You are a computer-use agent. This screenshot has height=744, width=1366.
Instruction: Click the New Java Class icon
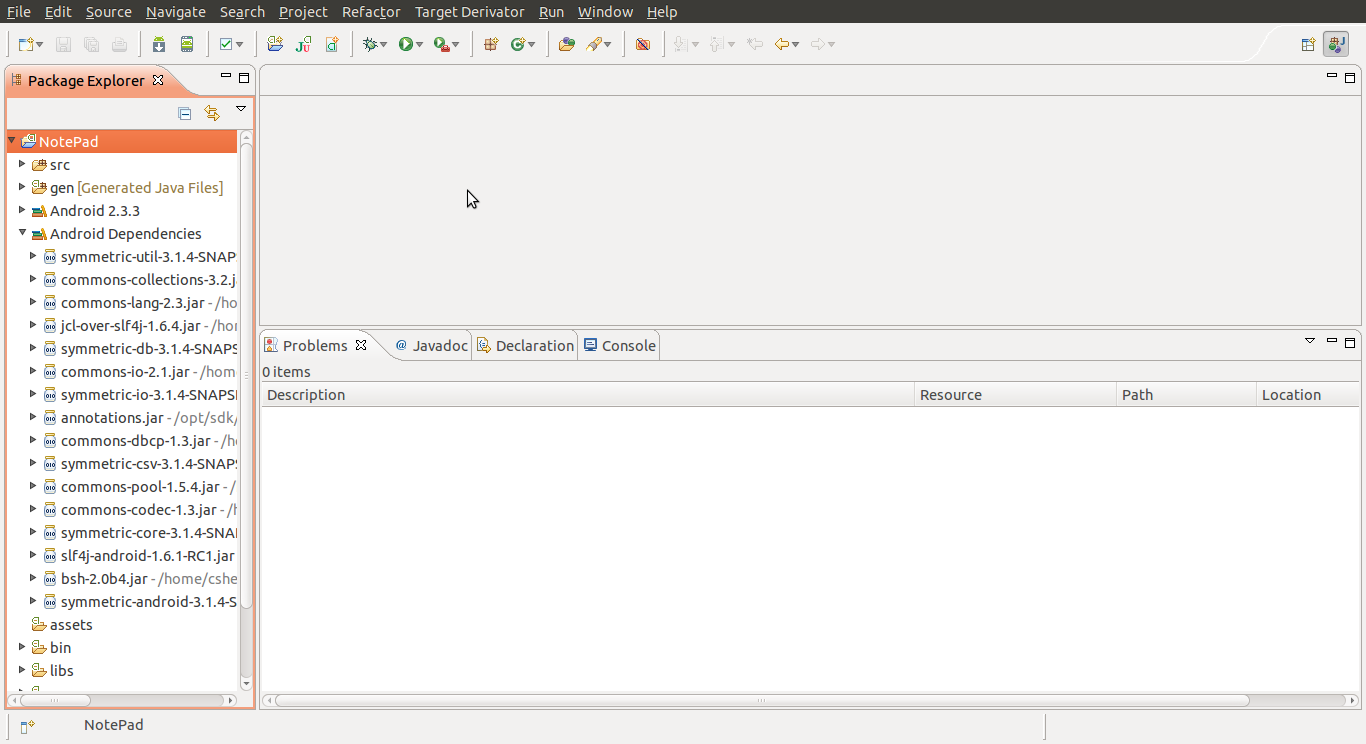click(518, 44)
